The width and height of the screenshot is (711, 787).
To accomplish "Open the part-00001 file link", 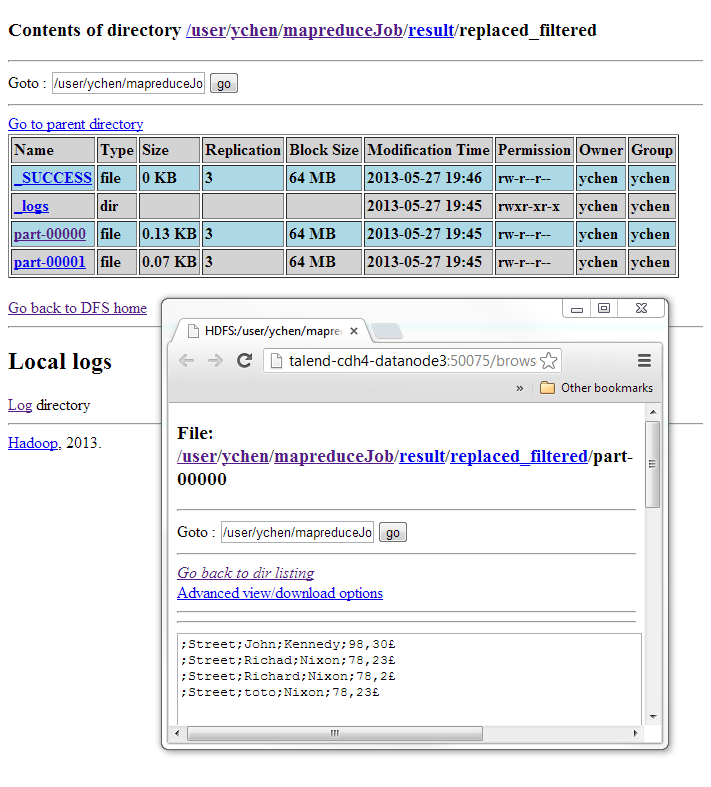I will coord(49,262).
